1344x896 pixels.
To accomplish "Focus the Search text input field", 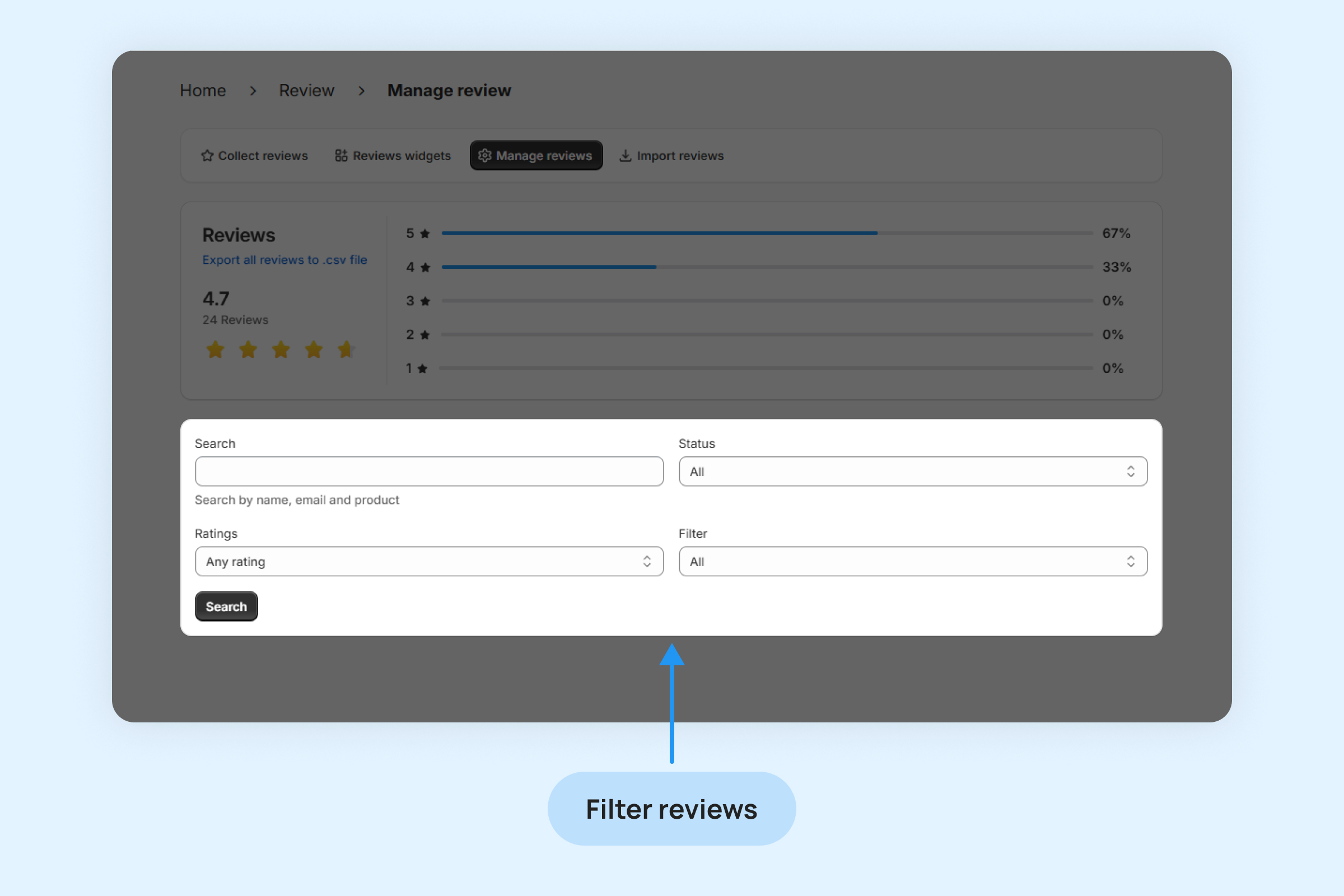I will click(428, 472).
